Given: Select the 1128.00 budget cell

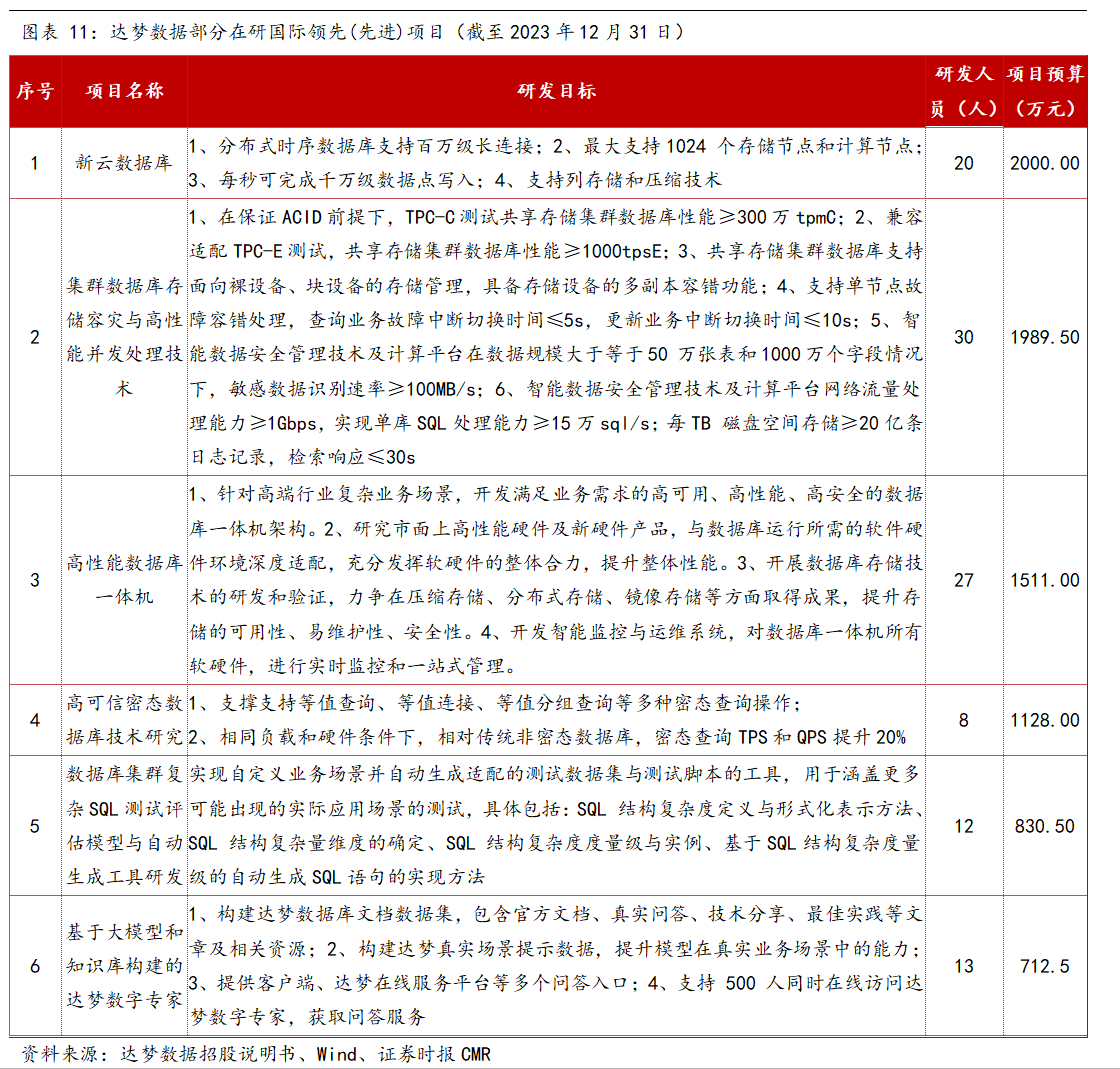Looking at the screenshot, I should point(1045,720).
